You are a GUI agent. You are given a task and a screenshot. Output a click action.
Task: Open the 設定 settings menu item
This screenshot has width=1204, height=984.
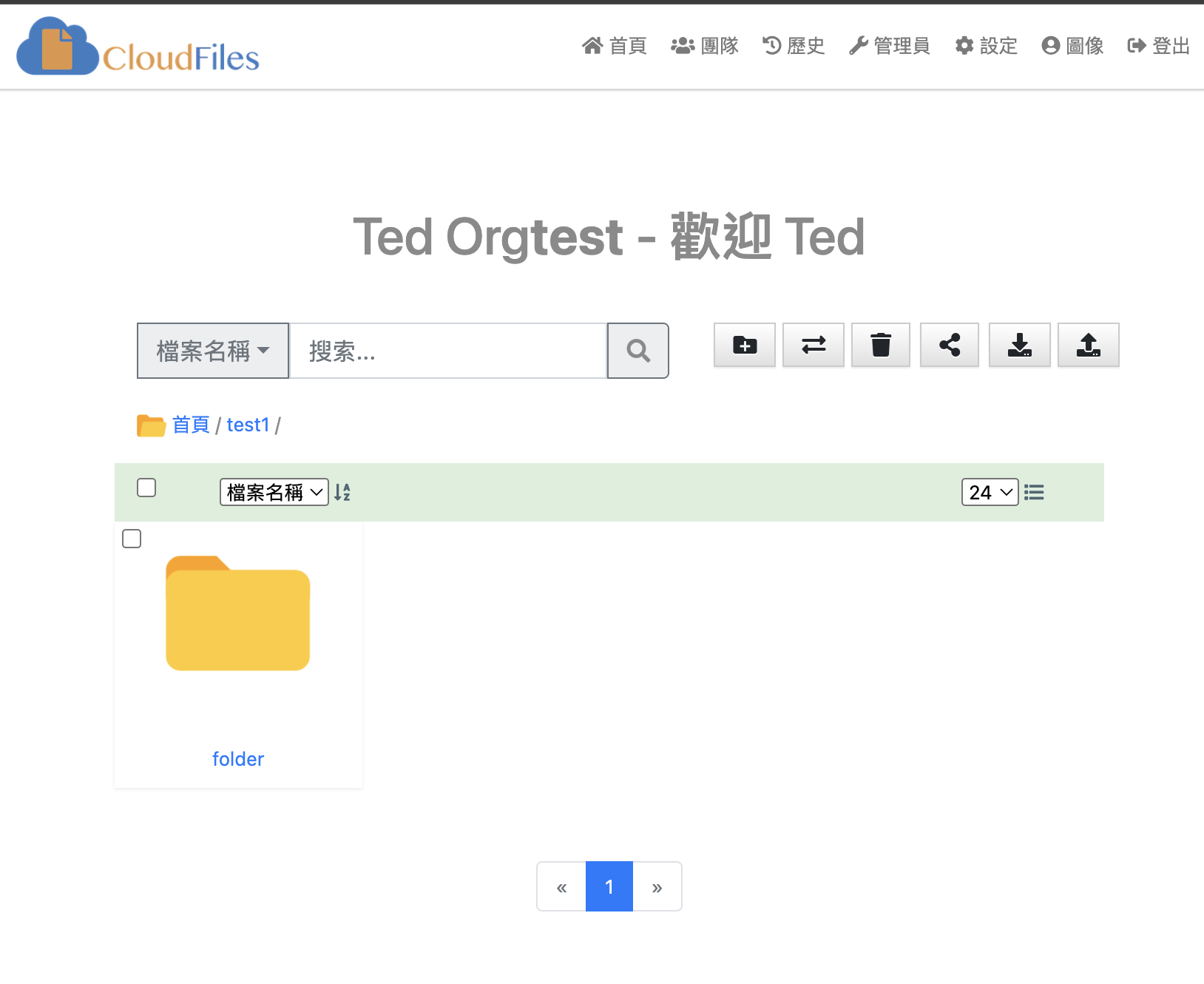pos(987,46)
